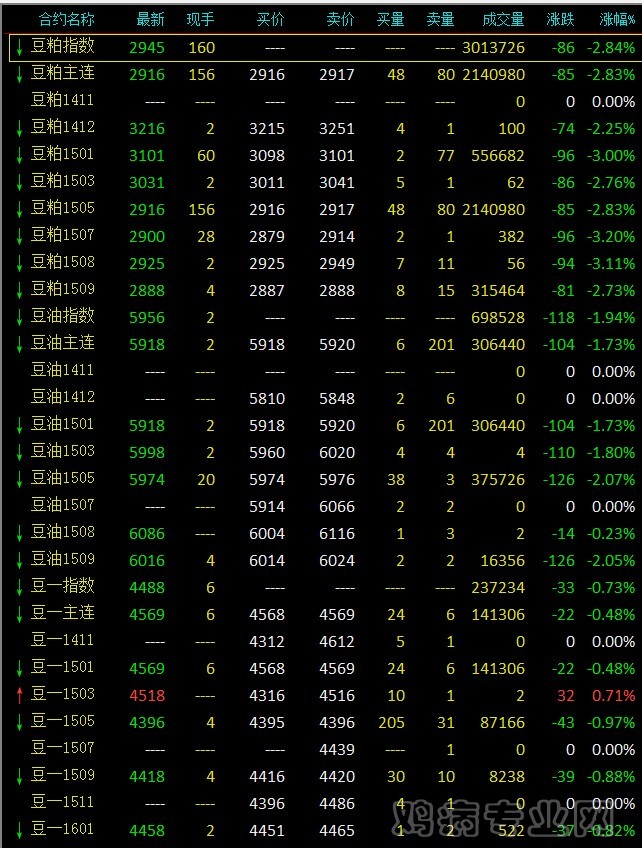Viewport: 642px width, 848px height.
Task: Select the 豆一1511 contract
Action: 62,803
